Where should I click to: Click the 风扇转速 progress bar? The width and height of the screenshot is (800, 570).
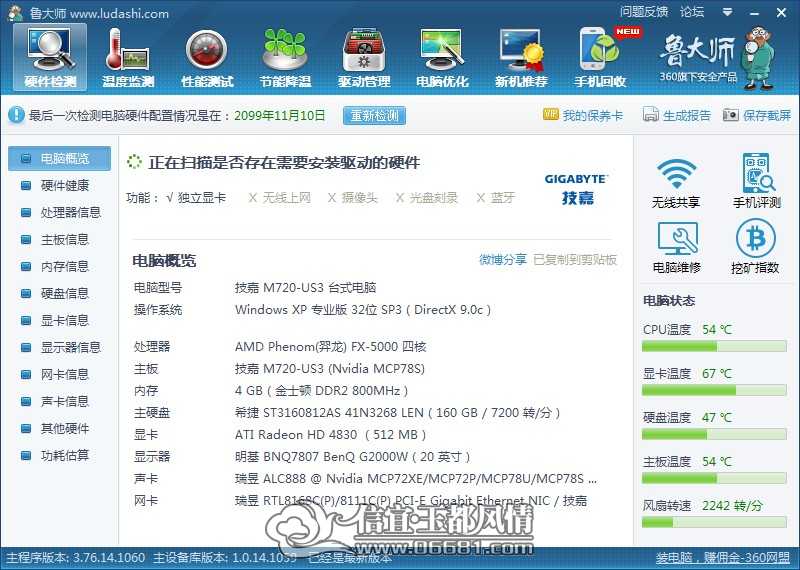click(714, 523)
